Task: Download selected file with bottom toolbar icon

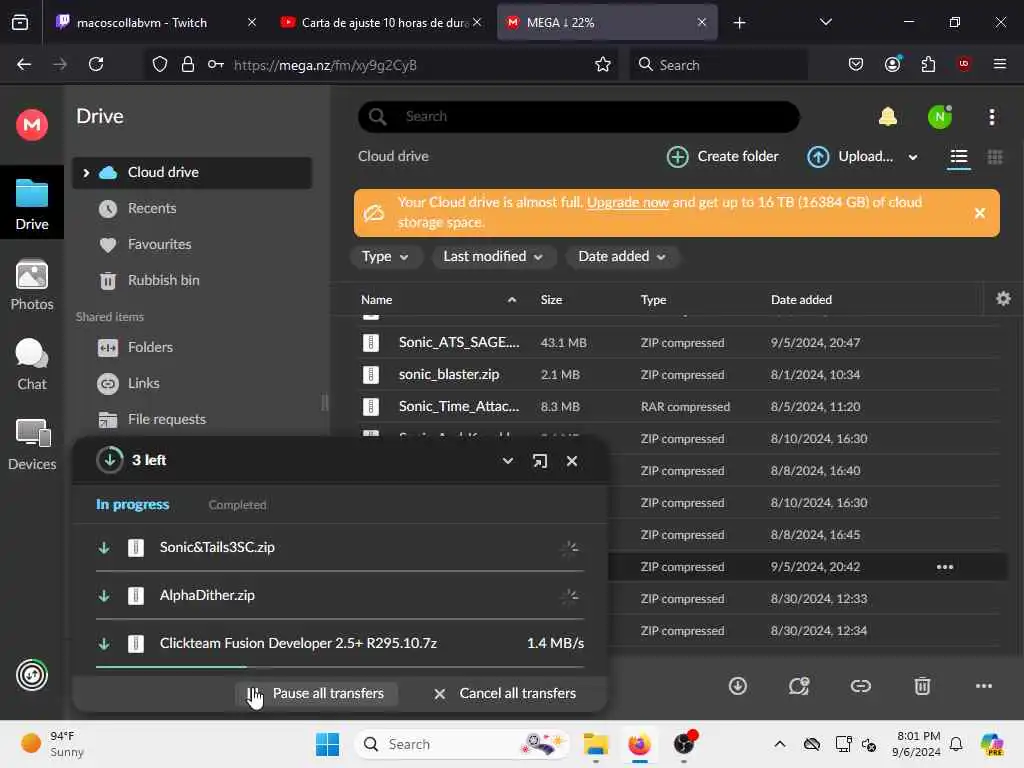Action: pyautogui.click(x=737, y=686)
